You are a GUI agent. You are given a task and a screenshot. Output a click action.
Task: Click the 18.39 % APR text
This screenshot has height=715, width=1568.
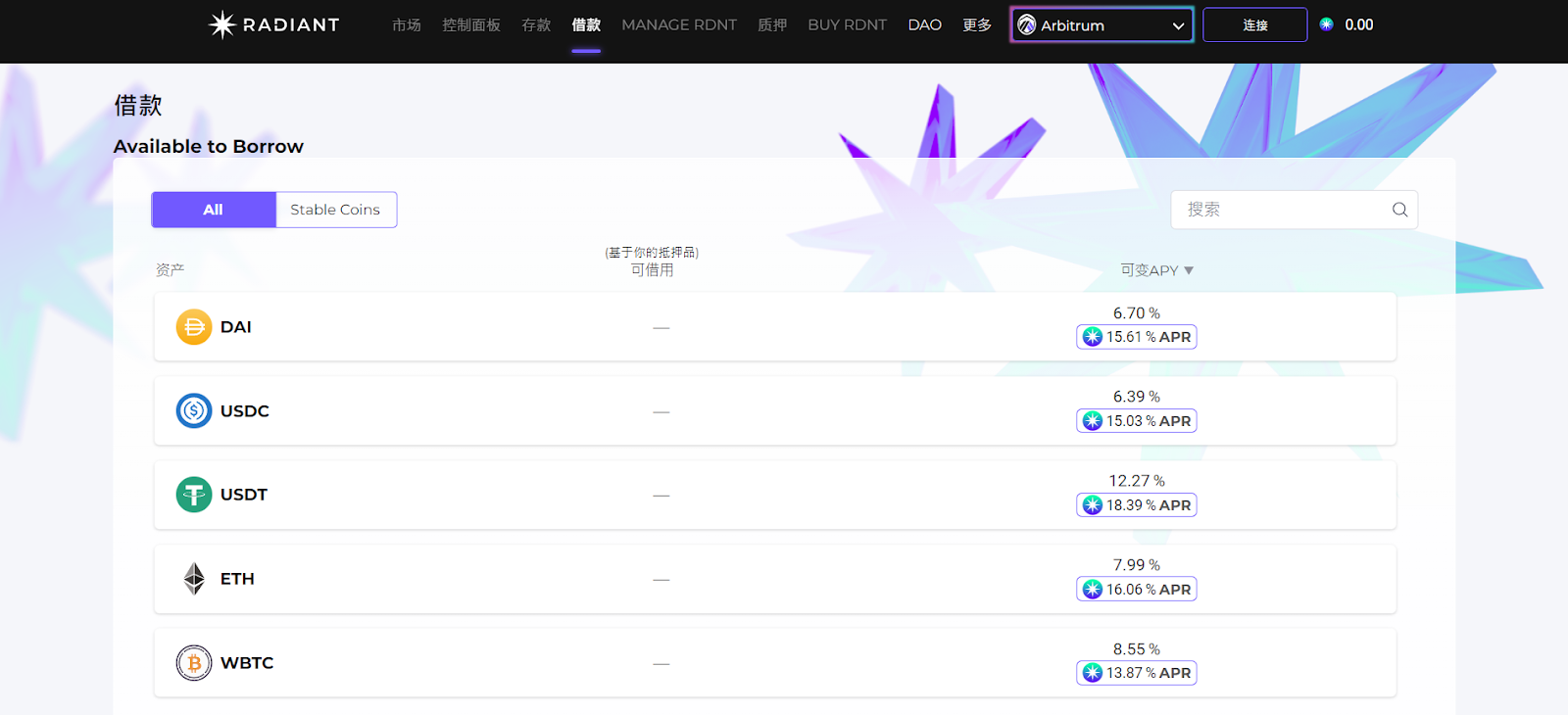(x=1149, y=505)
